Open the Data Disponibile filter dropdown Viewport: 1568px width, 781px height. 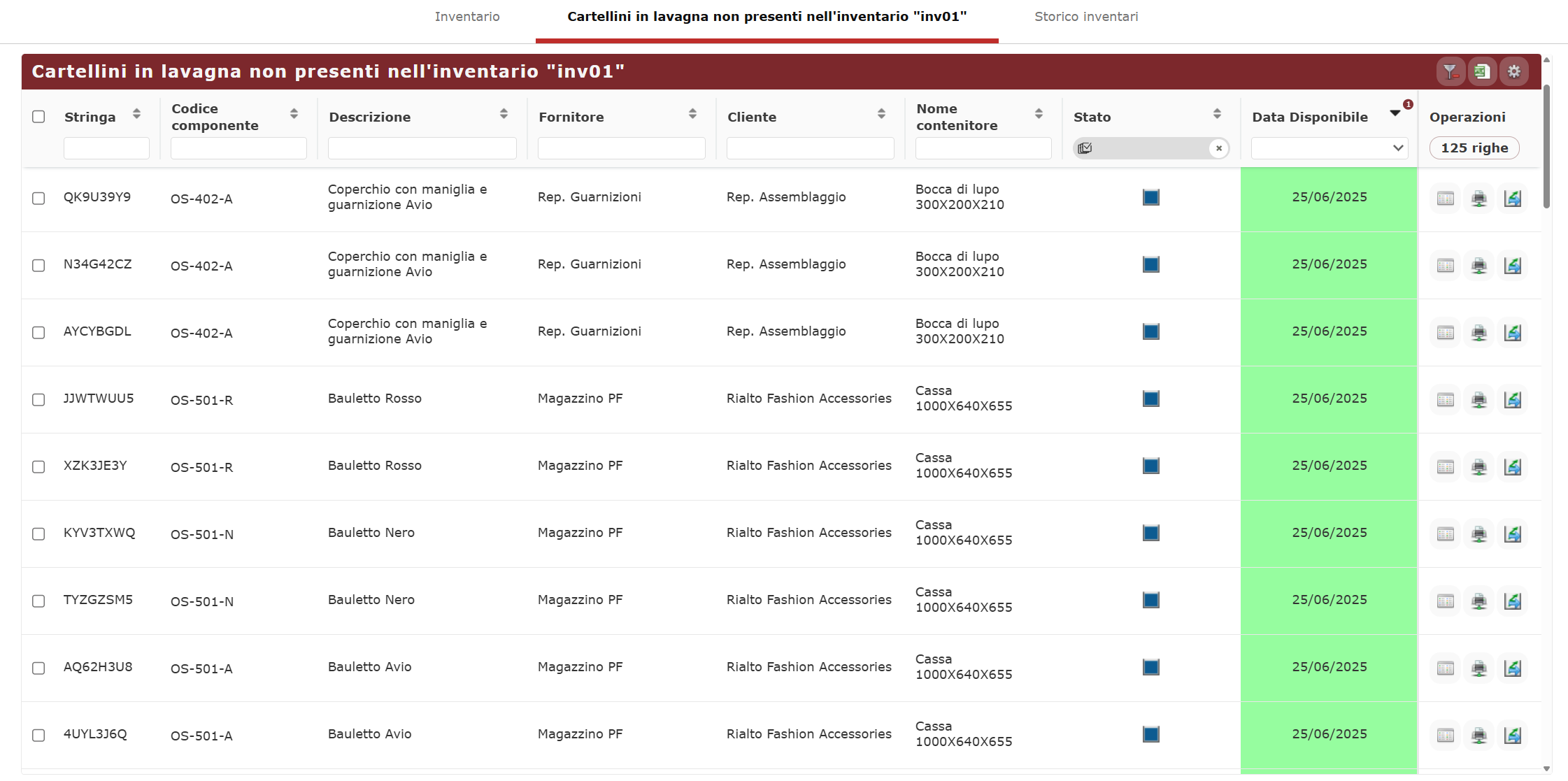[1329, 148]
